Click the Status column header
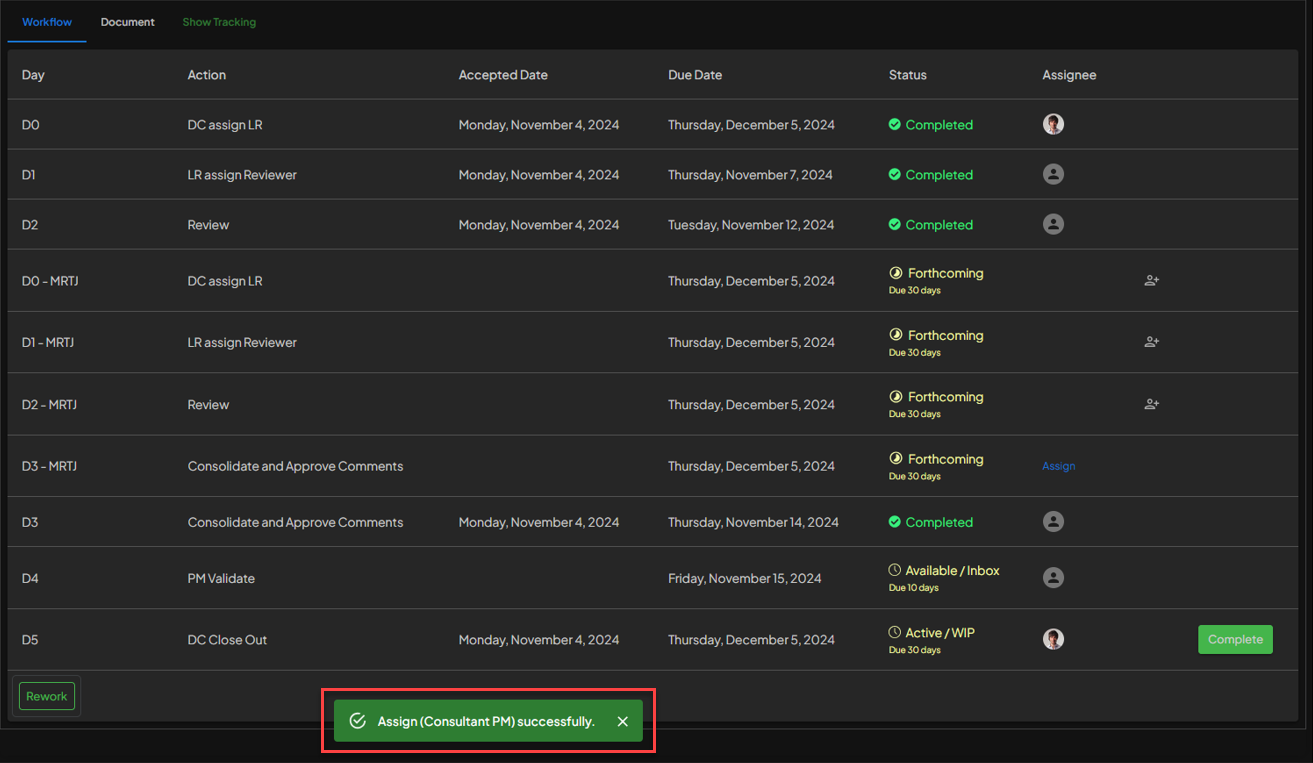Image resolution: width=1313 pixels, height=763 pixels. pyautogui.click(x=907, y=75)
